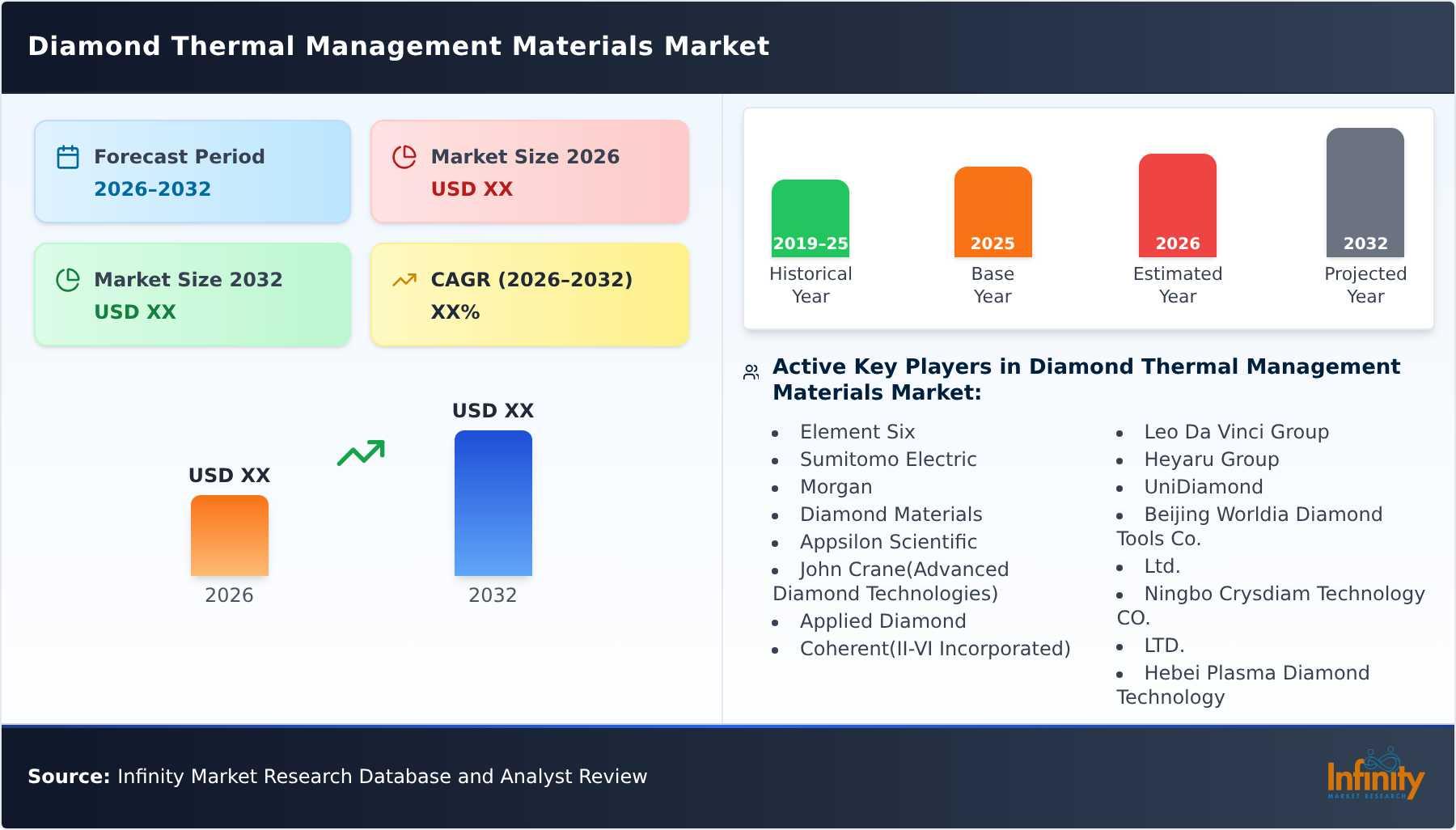Click 'Ningbo Crysdiam Technology CO.' entry

[1271, 606]
